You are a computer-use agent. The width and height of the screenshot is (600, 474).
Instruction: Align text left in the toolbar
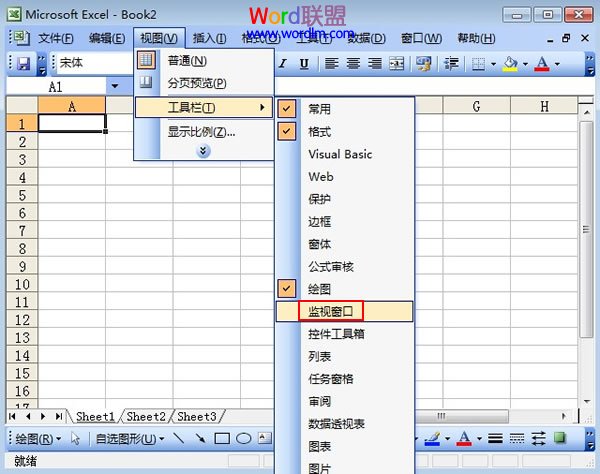tap(331, 64)
